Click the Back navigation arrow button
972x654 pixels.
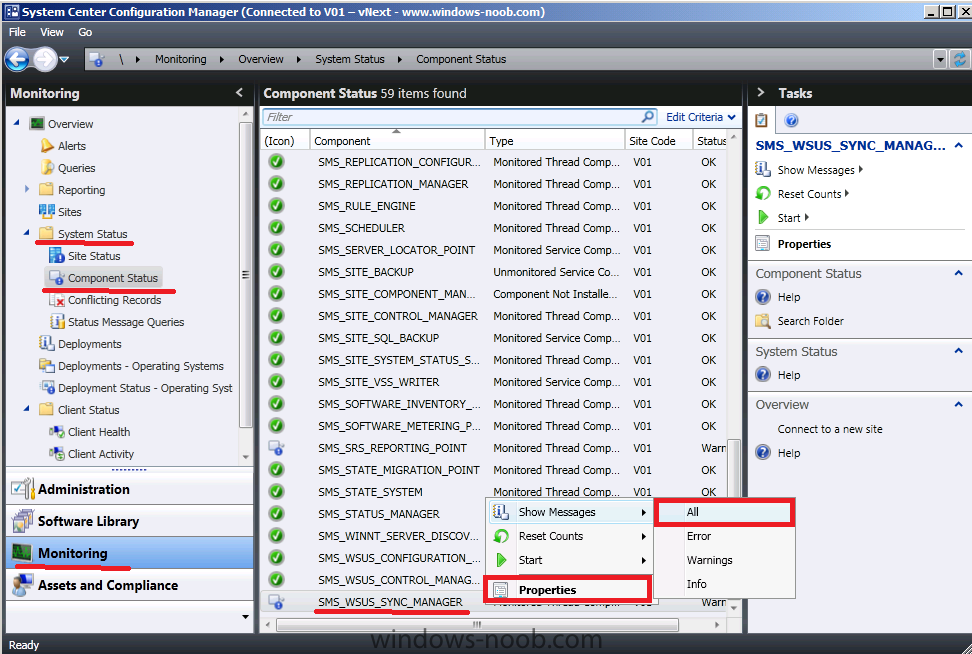click(x=17, y=60)
